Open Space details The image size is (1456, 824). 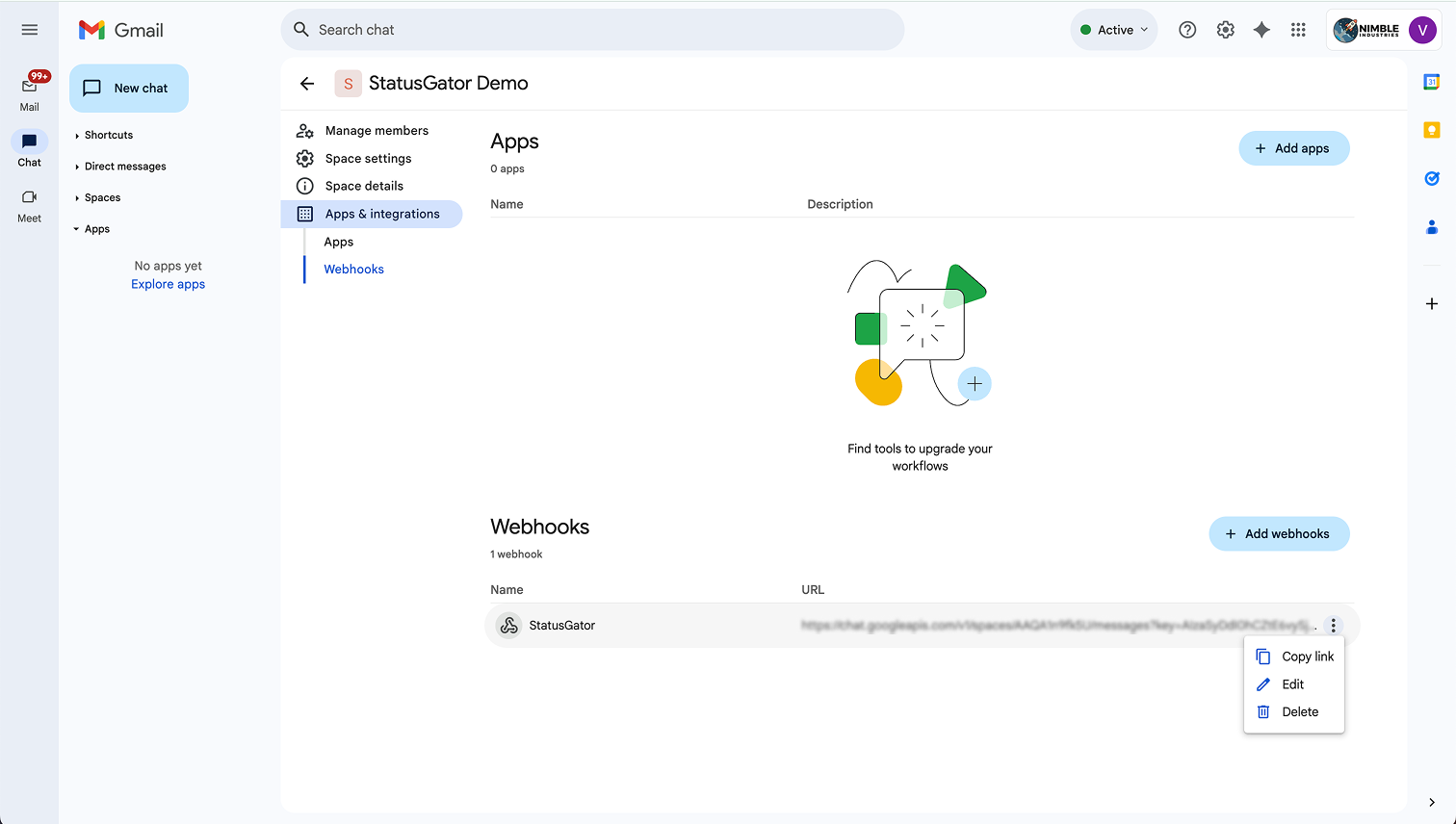(364, 187)
